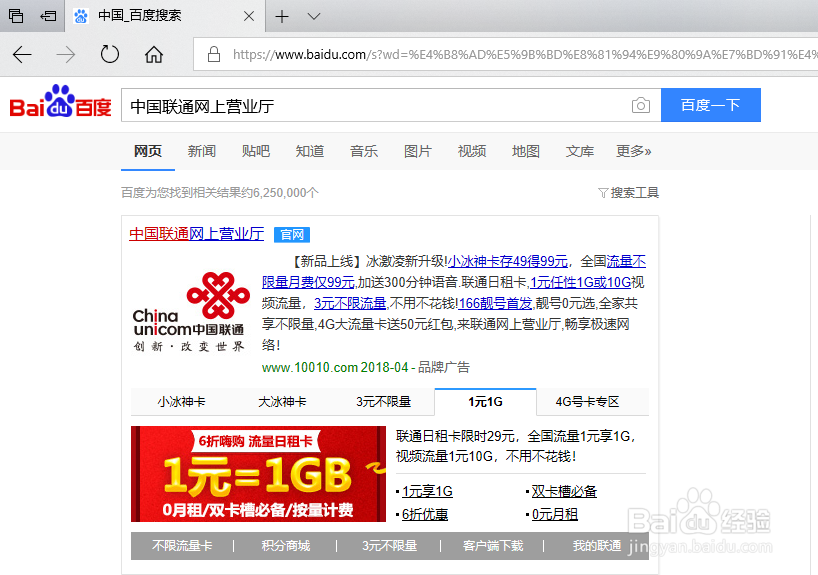Screen dimensions: 818x575
Task: Open the 视频 tab
Action: point(472,151)
